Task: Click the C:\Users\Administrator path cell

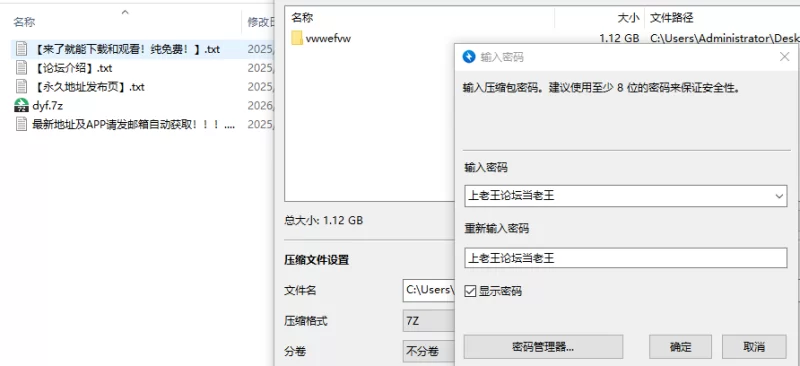Action: pos(724,38)
